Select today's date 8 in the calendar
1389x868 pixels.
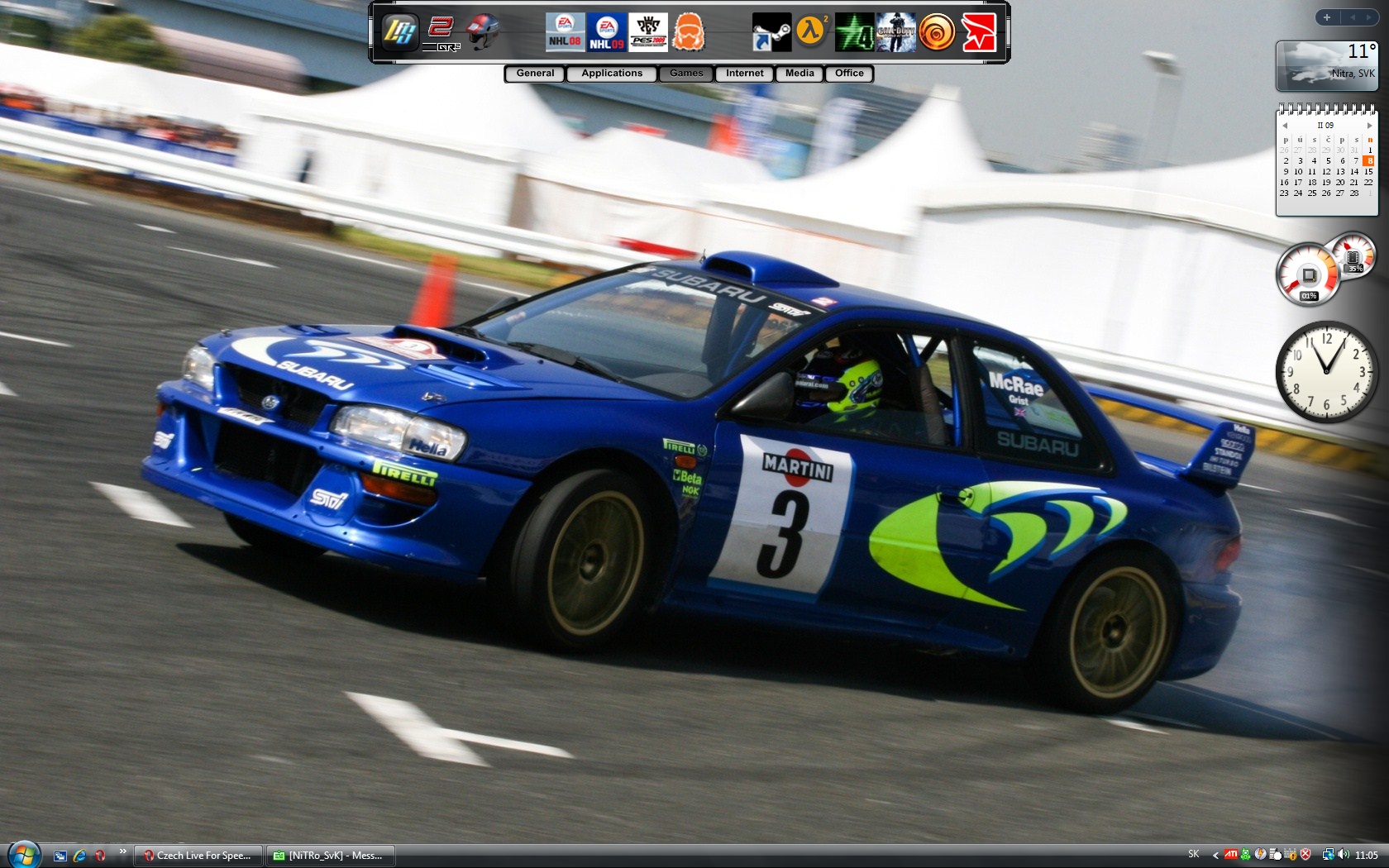(x=1369, y=160)
